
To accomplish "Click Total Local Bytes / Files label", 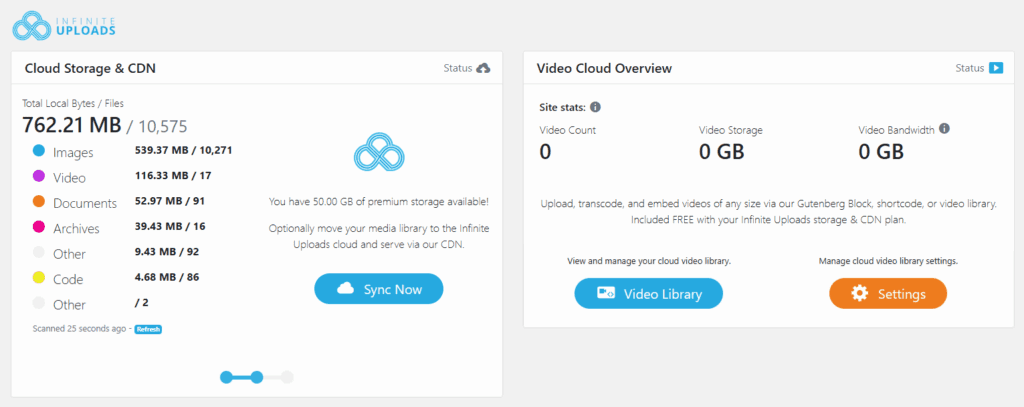I will tap(73, 103).
